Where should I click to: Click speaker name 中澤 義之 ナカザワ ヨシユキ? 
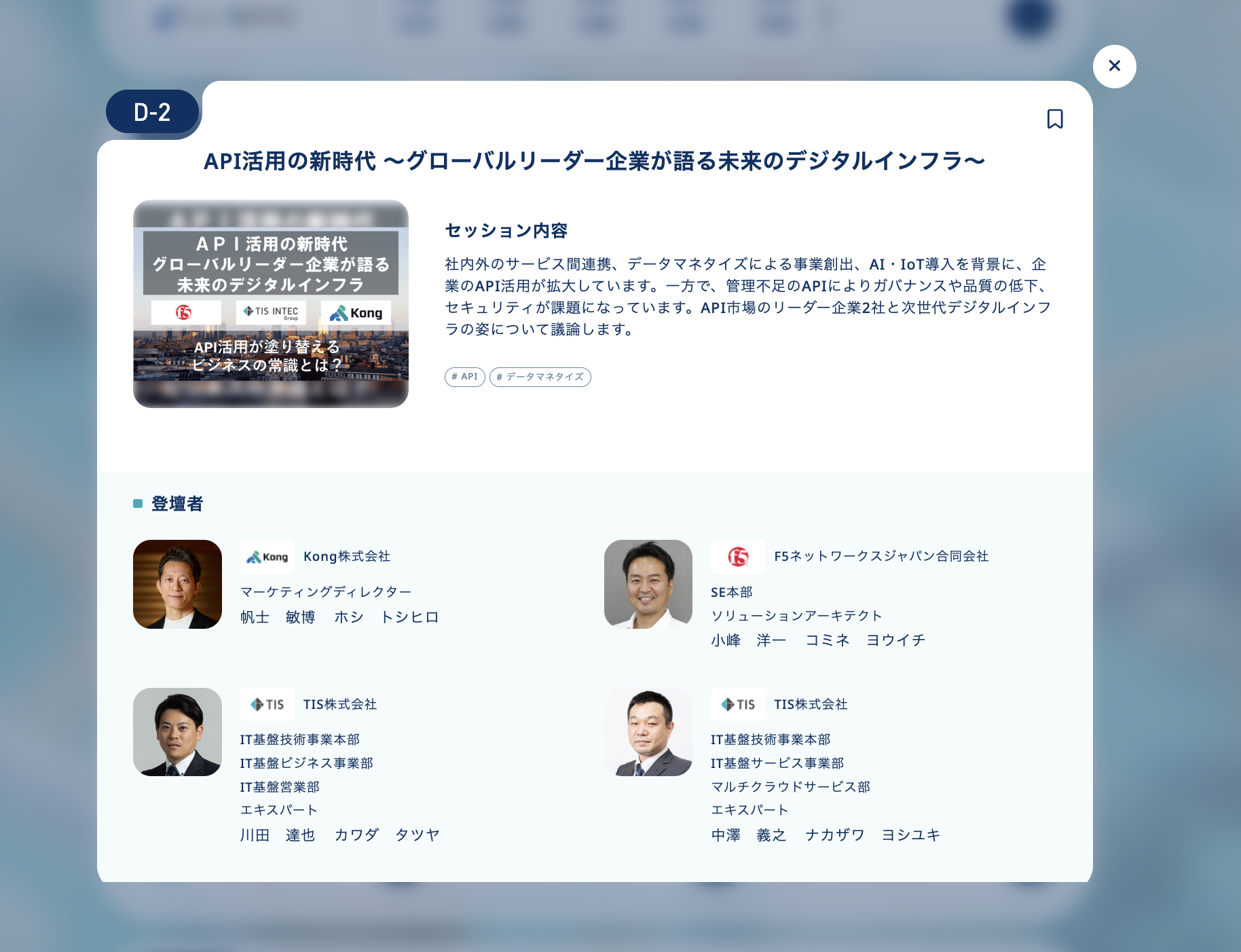click(x=826, y=835)
